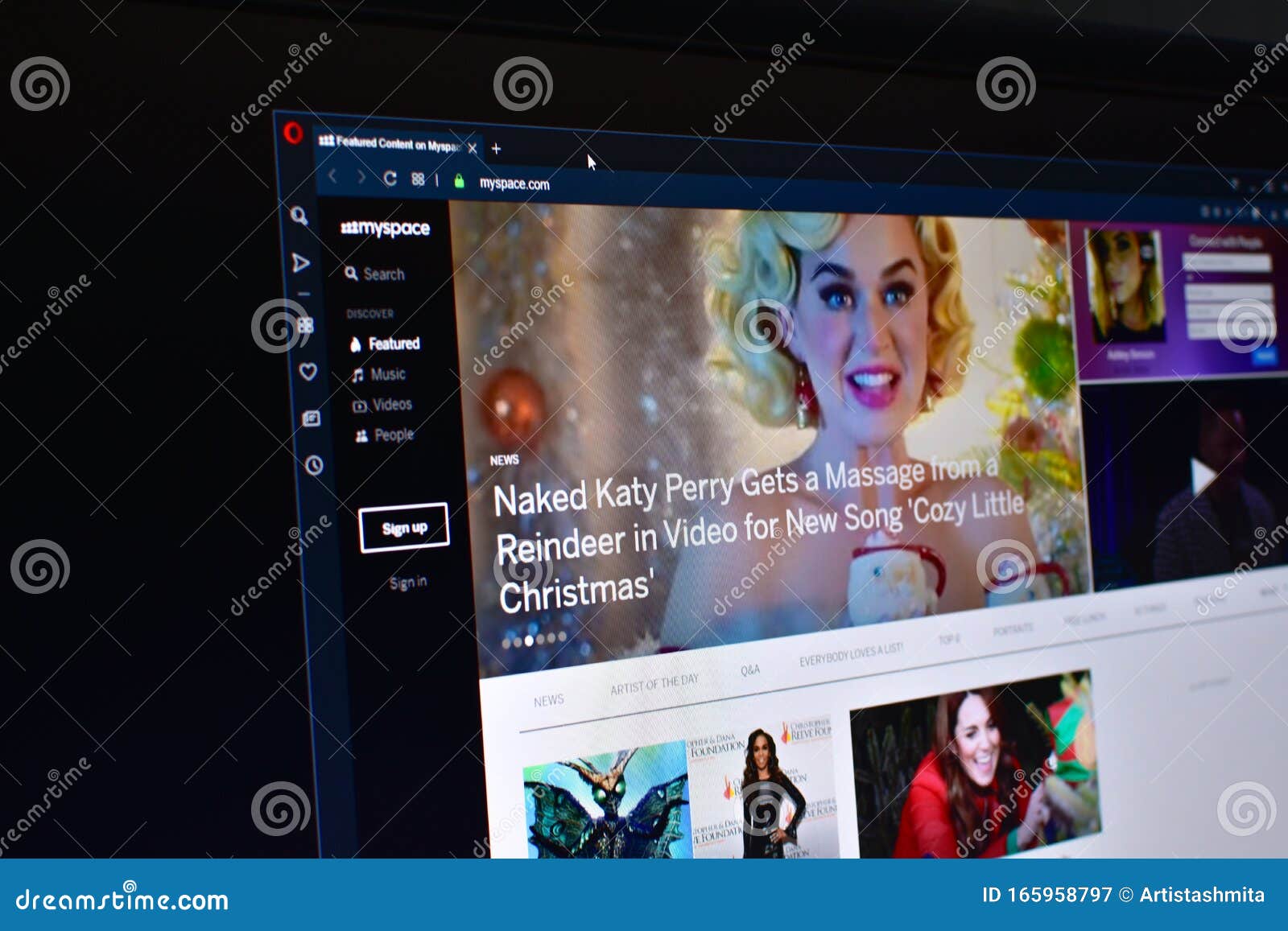Open Opera sidebar personal news icon
This screenshot has width=1288, height=931.
click(x=311, y=418)
